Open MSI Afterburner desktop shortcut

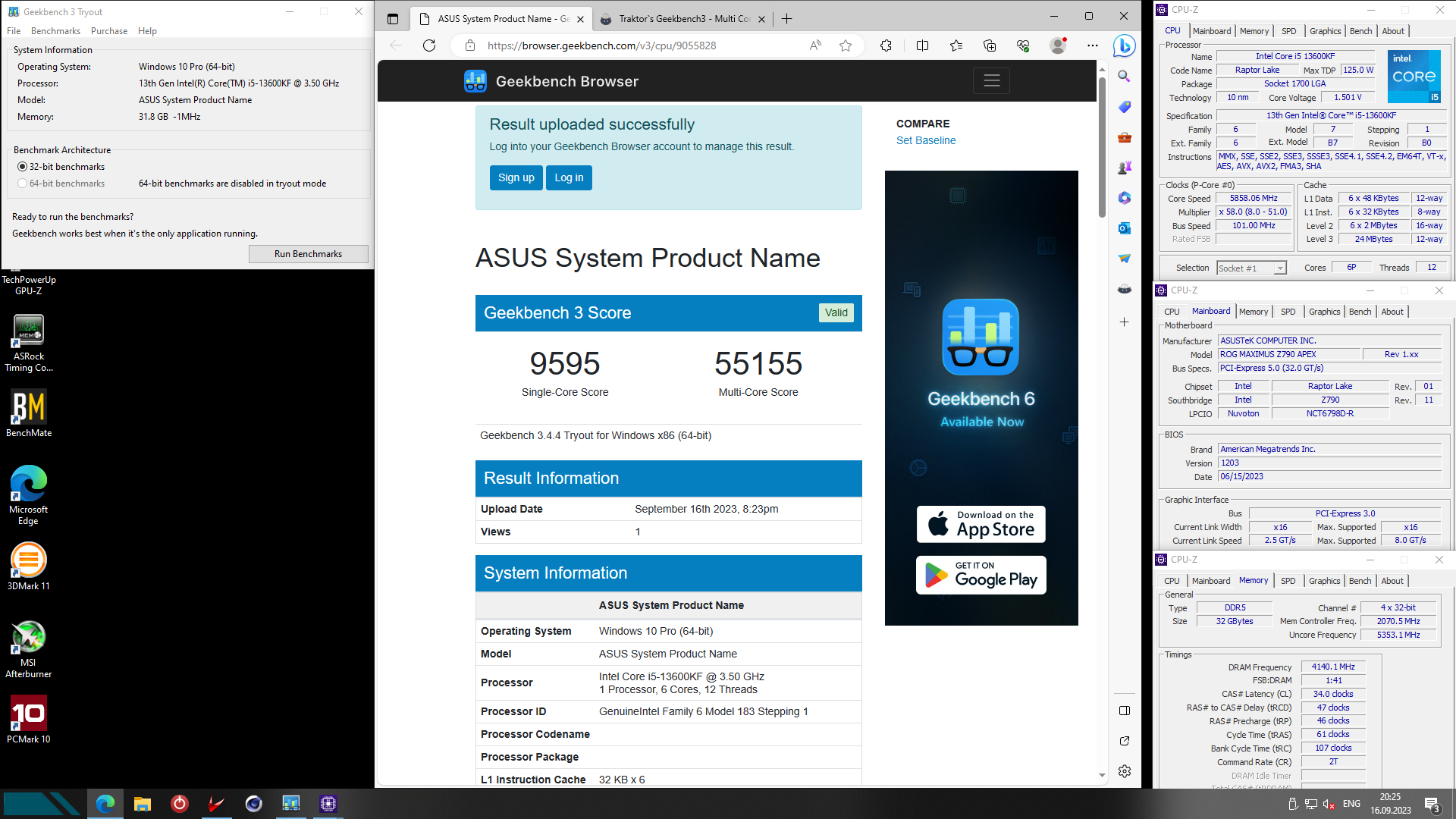29,649
